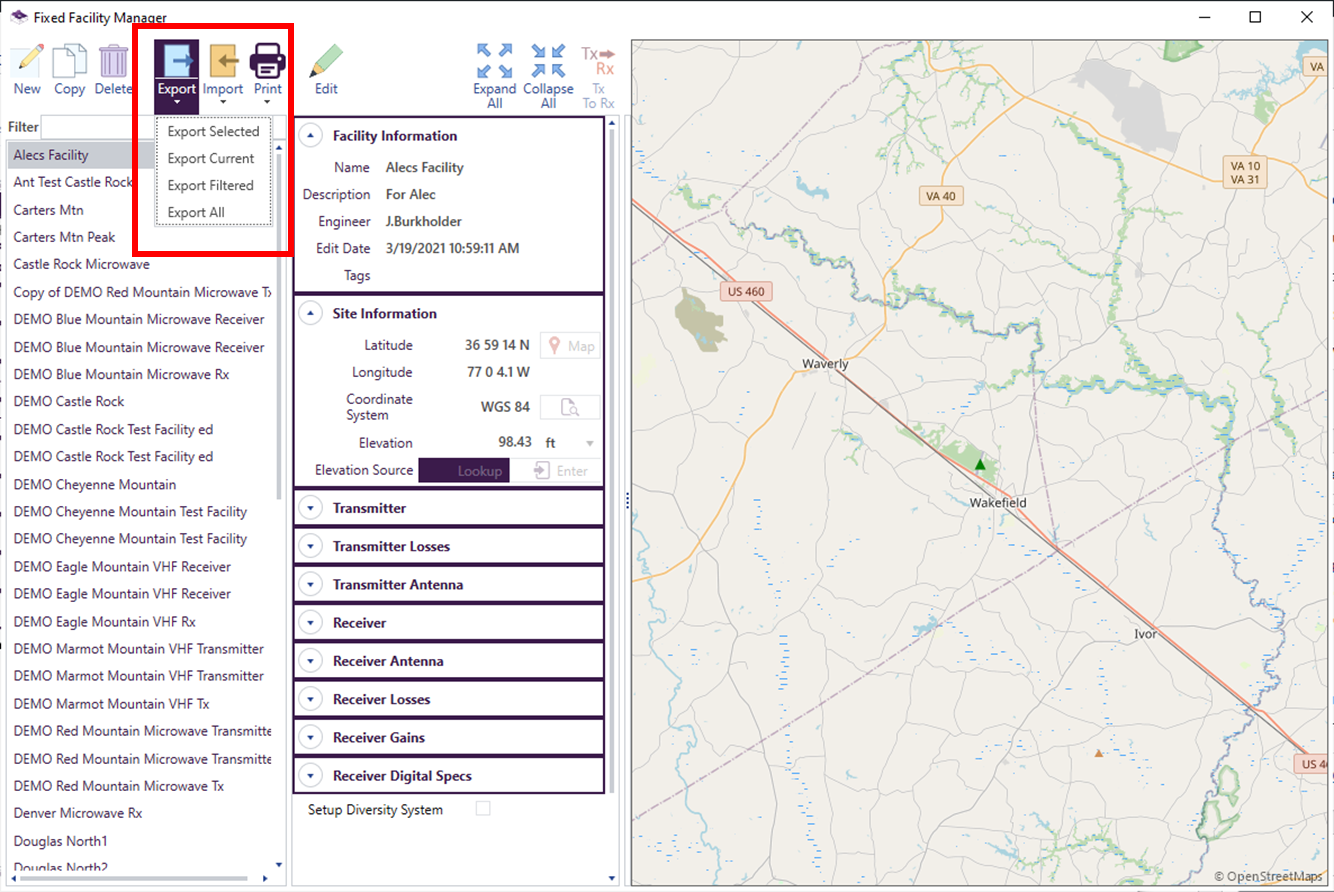The width and height of the screenshot is (1334, 892).
Task: Click the Expand All icon
Action: coord(494,62)
